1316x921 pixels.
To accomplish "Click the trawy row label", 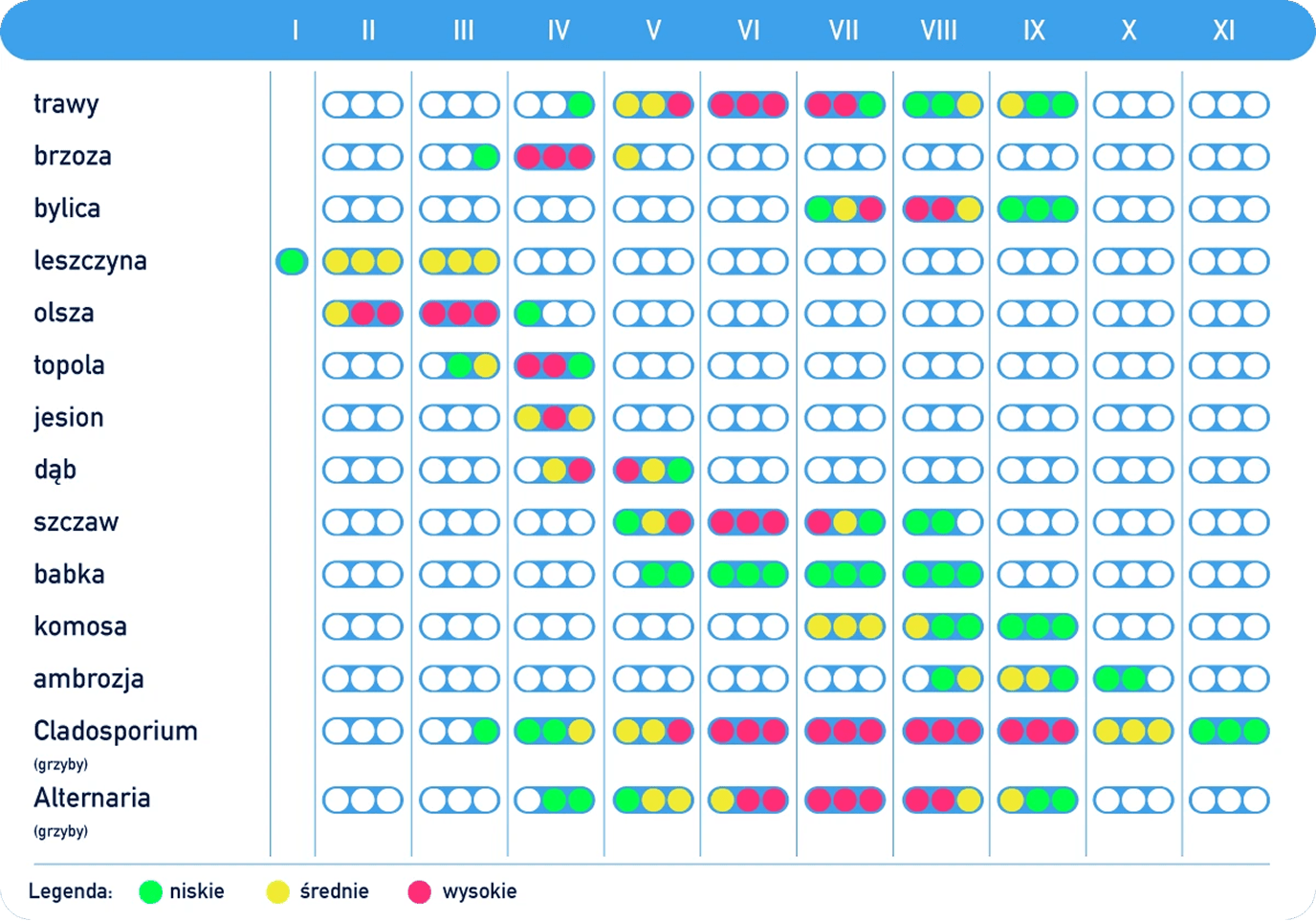I will tap(66, 103).
